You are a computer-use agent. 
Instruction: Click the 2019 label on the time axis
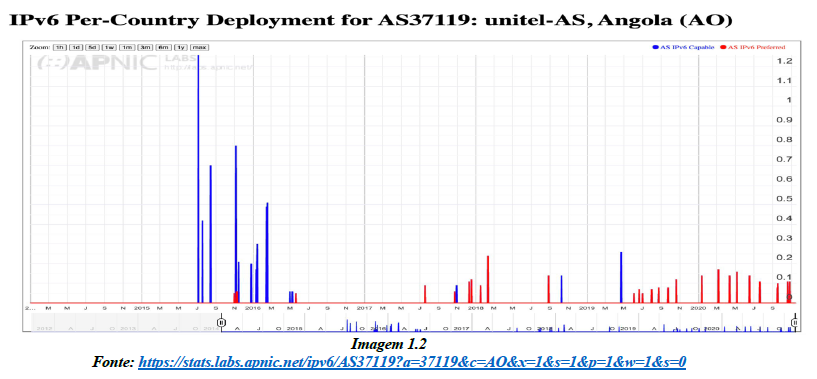587,308
